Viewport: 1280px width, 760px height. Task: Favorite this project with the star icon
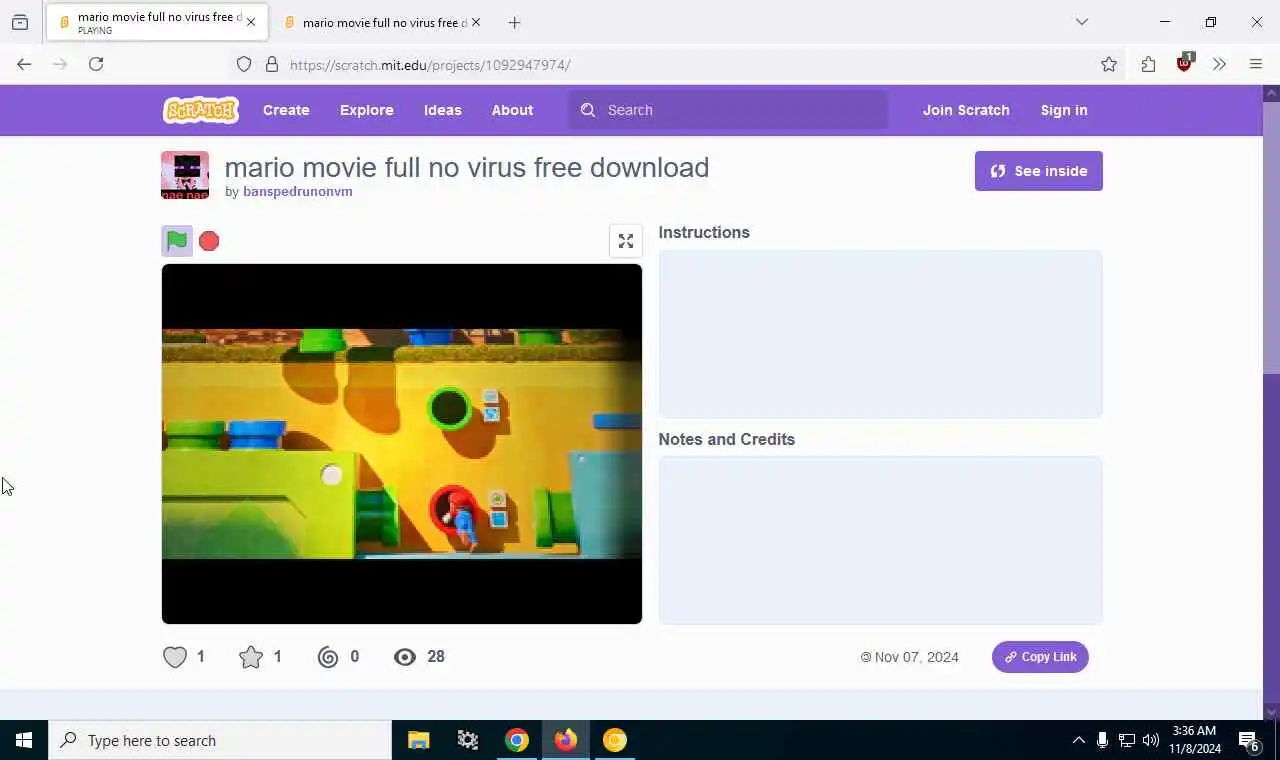(x=251, y=657)
